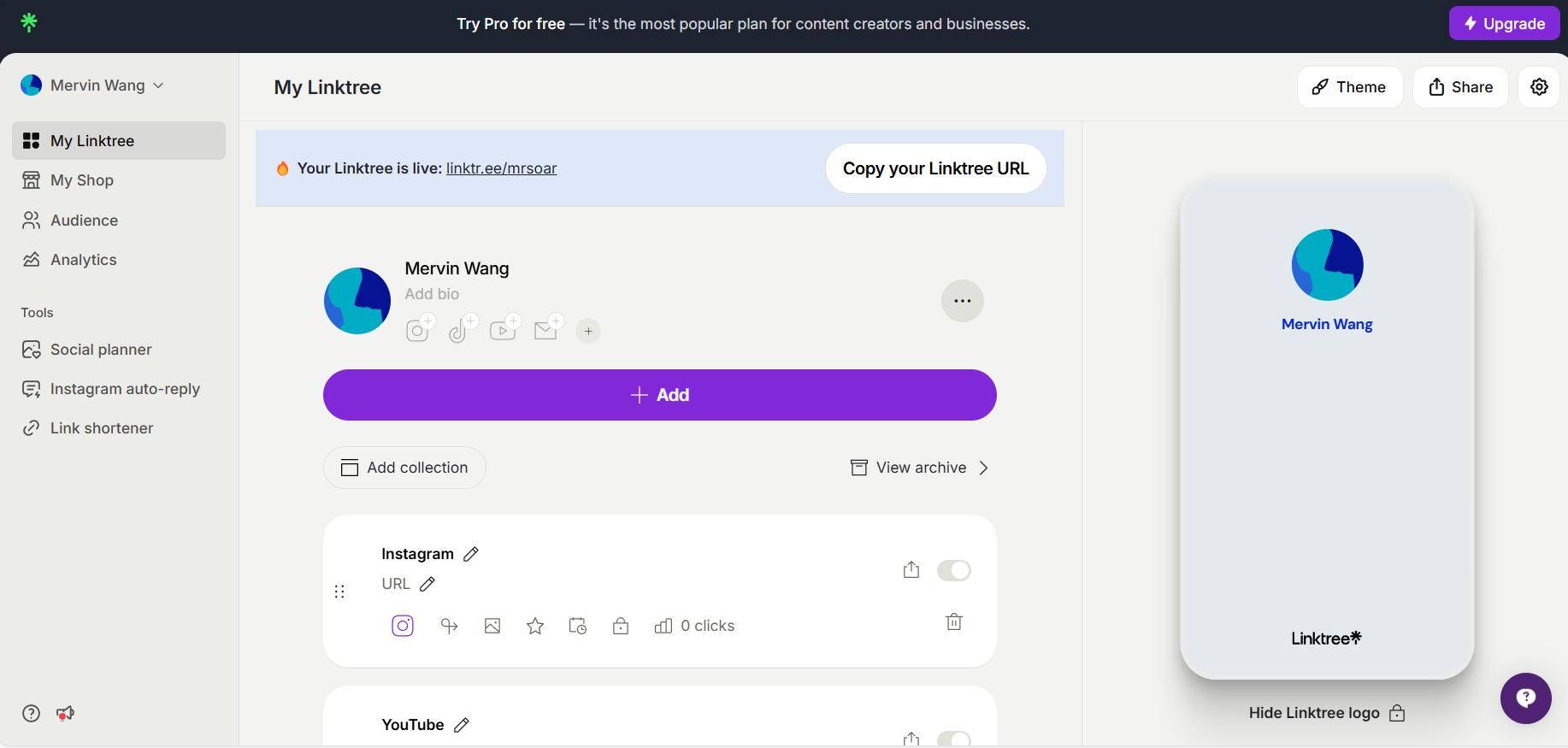Click the Share button

(x=1460, y=87)
